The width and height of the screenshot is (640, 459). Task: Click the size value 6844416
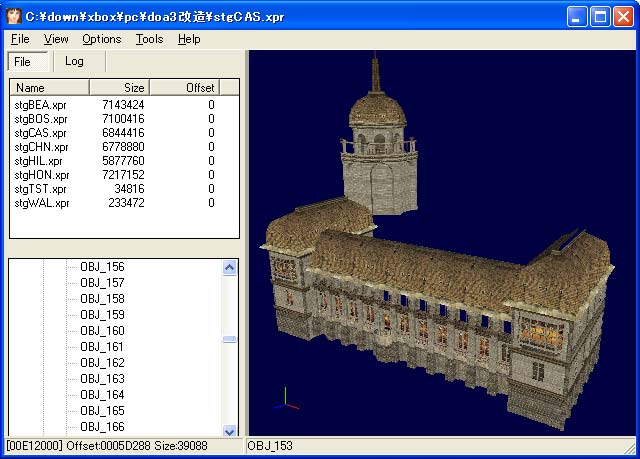[123, 133]
